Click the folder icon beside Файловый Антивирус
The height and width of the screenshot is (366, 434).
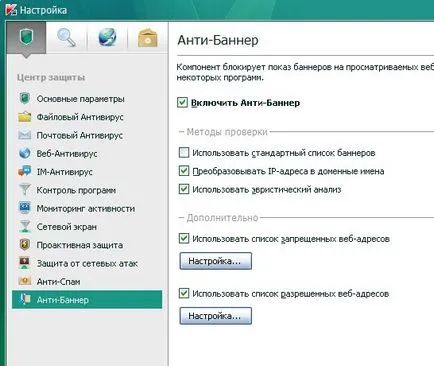click(25, 117)
